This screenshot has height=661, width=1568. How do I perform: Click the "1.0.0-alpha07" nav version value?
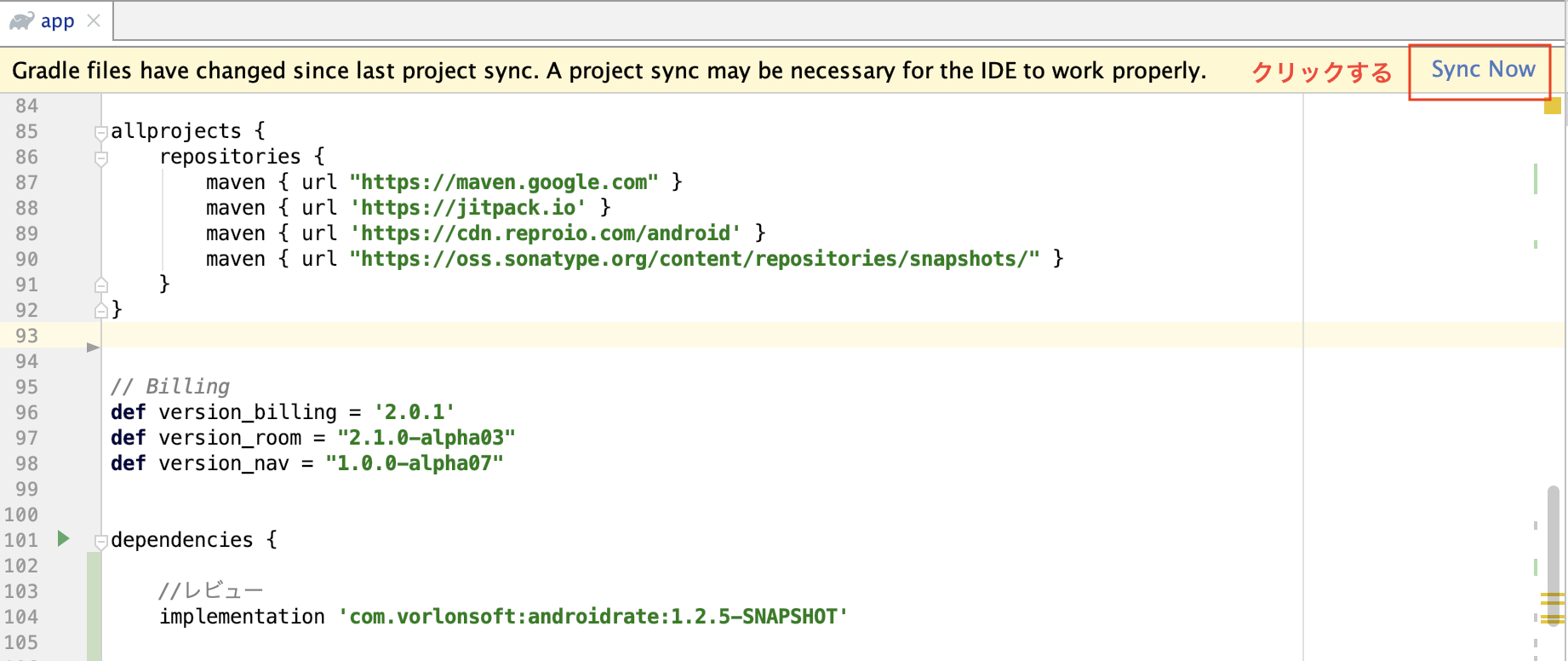(x=415, y=463)
